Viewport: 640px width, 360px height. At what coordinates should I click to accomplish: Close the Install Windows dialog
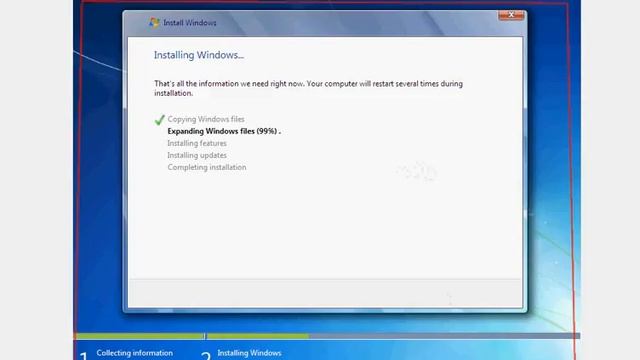pyautogui.click(x=511, y=15)
